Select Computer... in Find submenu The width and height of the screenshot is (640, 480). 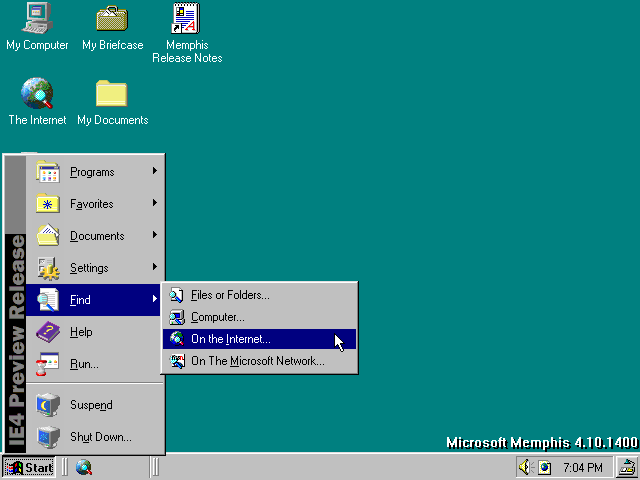(x=260, y=317)
